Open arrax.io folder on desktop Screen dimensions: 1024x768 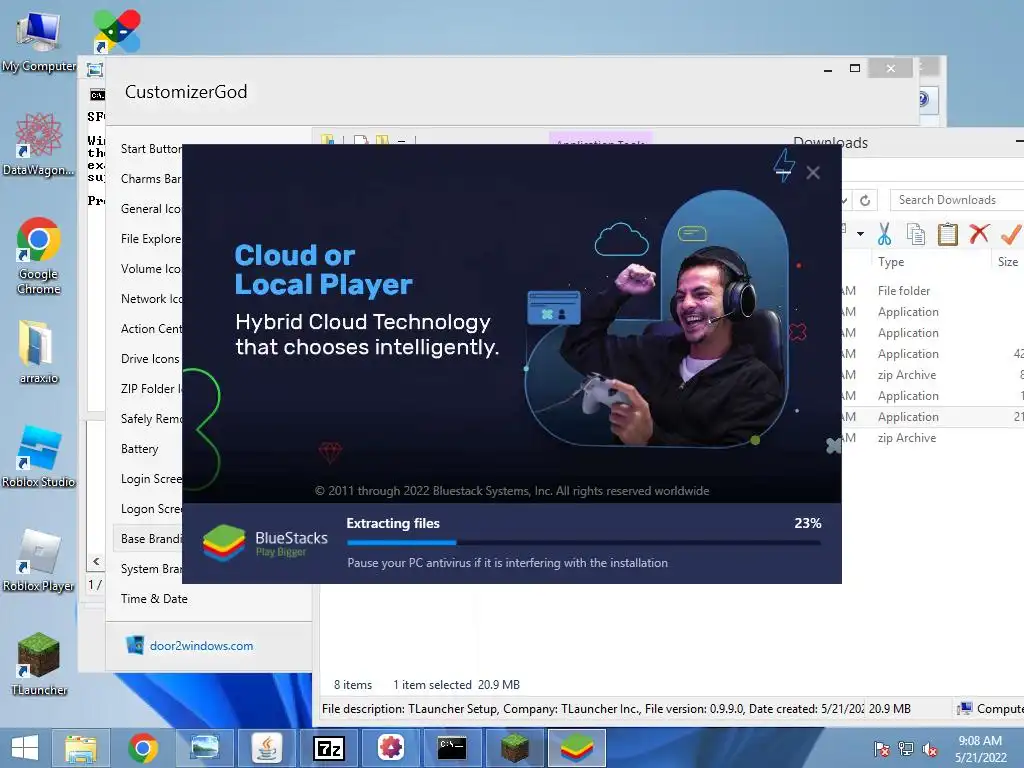39,351
